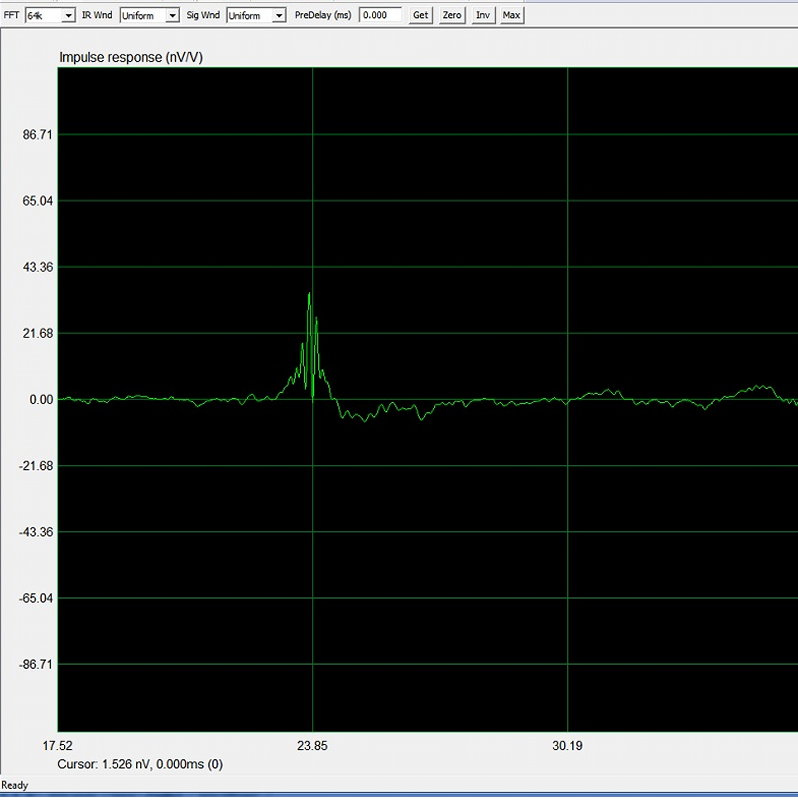
Task: Click the -86.71 amplitude axis label
Action: (35, 664)
